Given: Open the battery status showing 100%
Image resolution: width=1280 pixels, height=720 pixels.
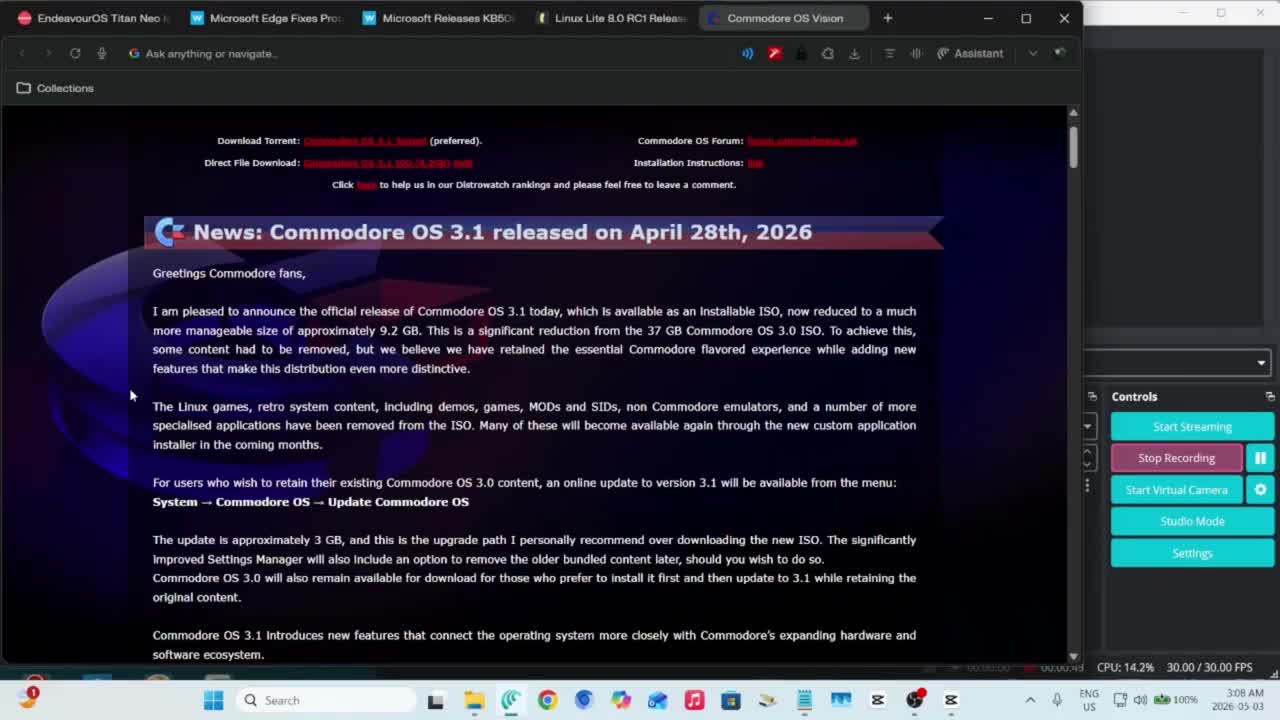Looking at the screenshot, I should [x=1176, y=700].
